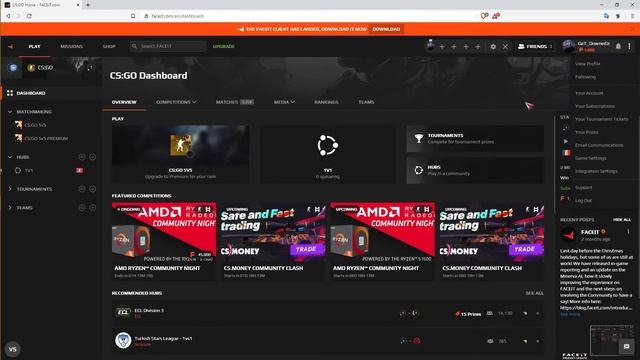Open the first CS.MONEY Community Clash card

coord(273,241)
